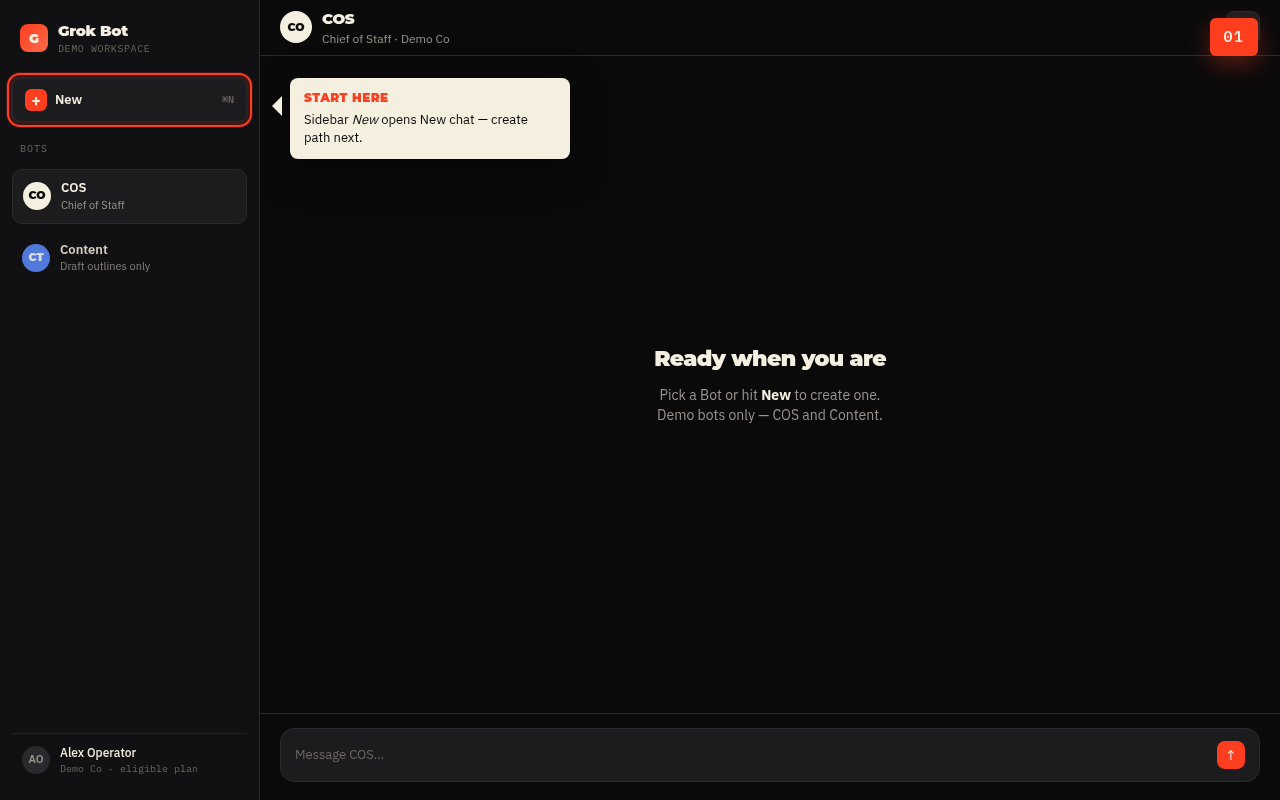Click 'Demo Co · eligible plan' text
This screenshot has height=800, width=1280.
click(x=129, y=769)
